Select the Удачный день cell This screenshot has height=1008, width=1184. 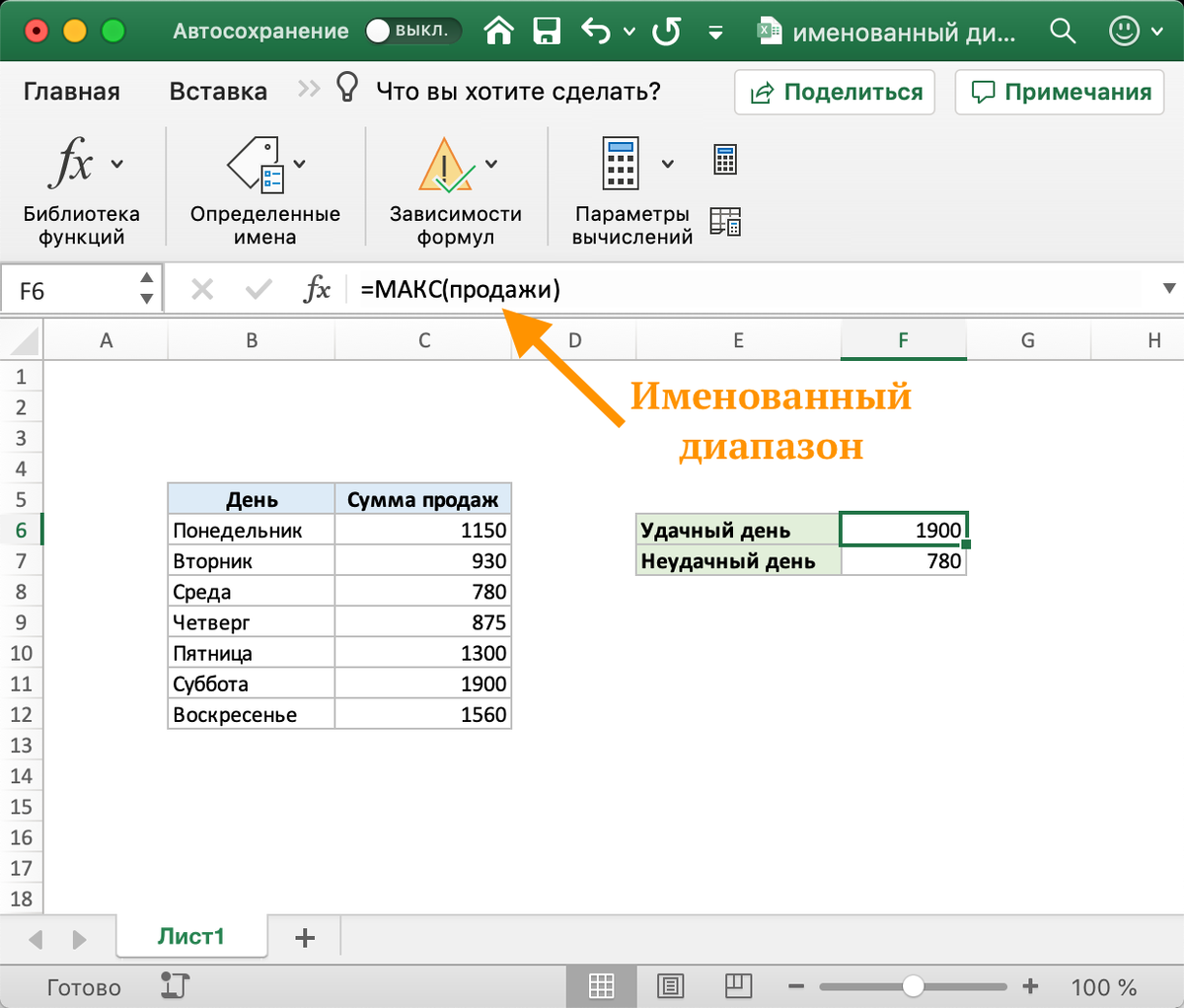pos(738,530)
